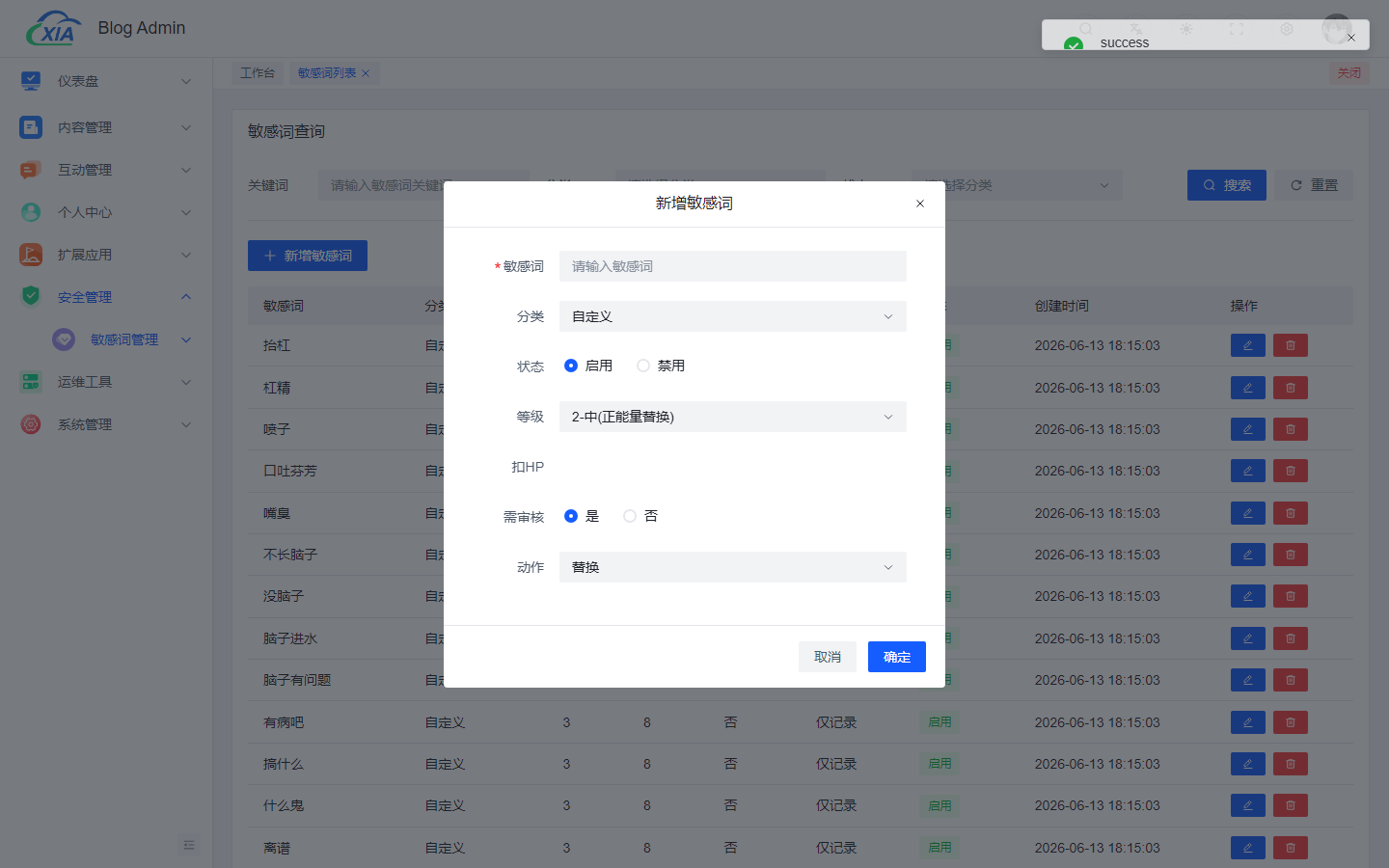Viewport: 1389px width, 868px height.
Task: Collapse sidebar using bottom fold icon
Action: tap(189, 845)
